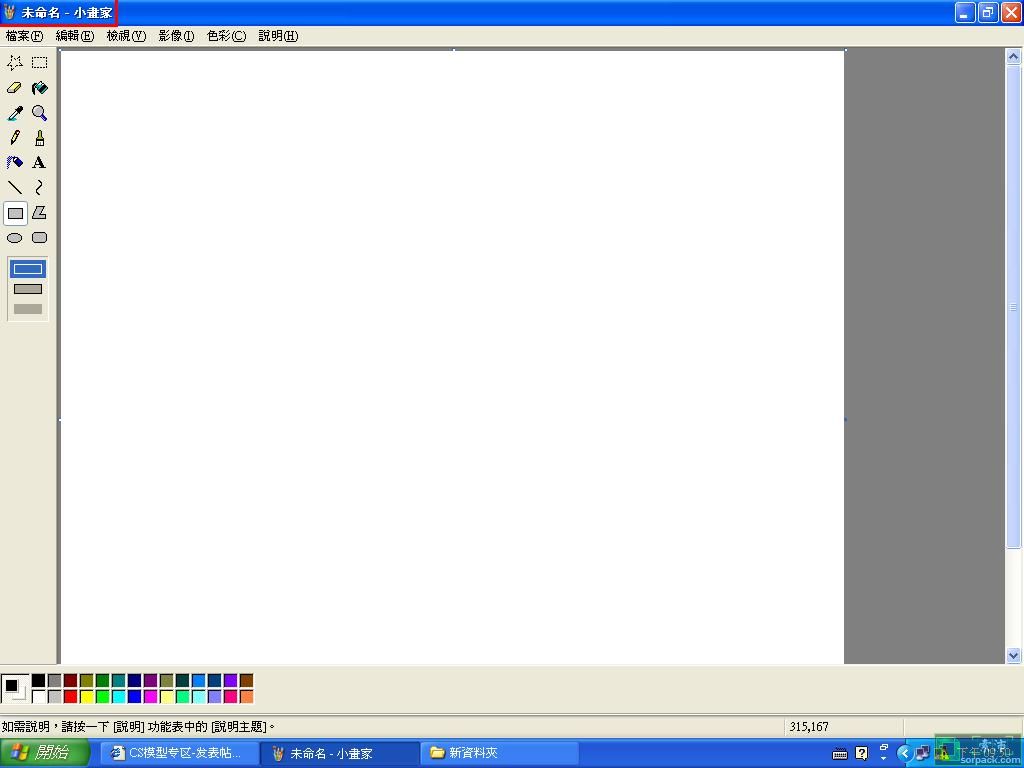Click the vertical scrollbar down arrow
The width and height of the screenshot is (1024, 768).
pyautogui.click(x=1013, y=655)
